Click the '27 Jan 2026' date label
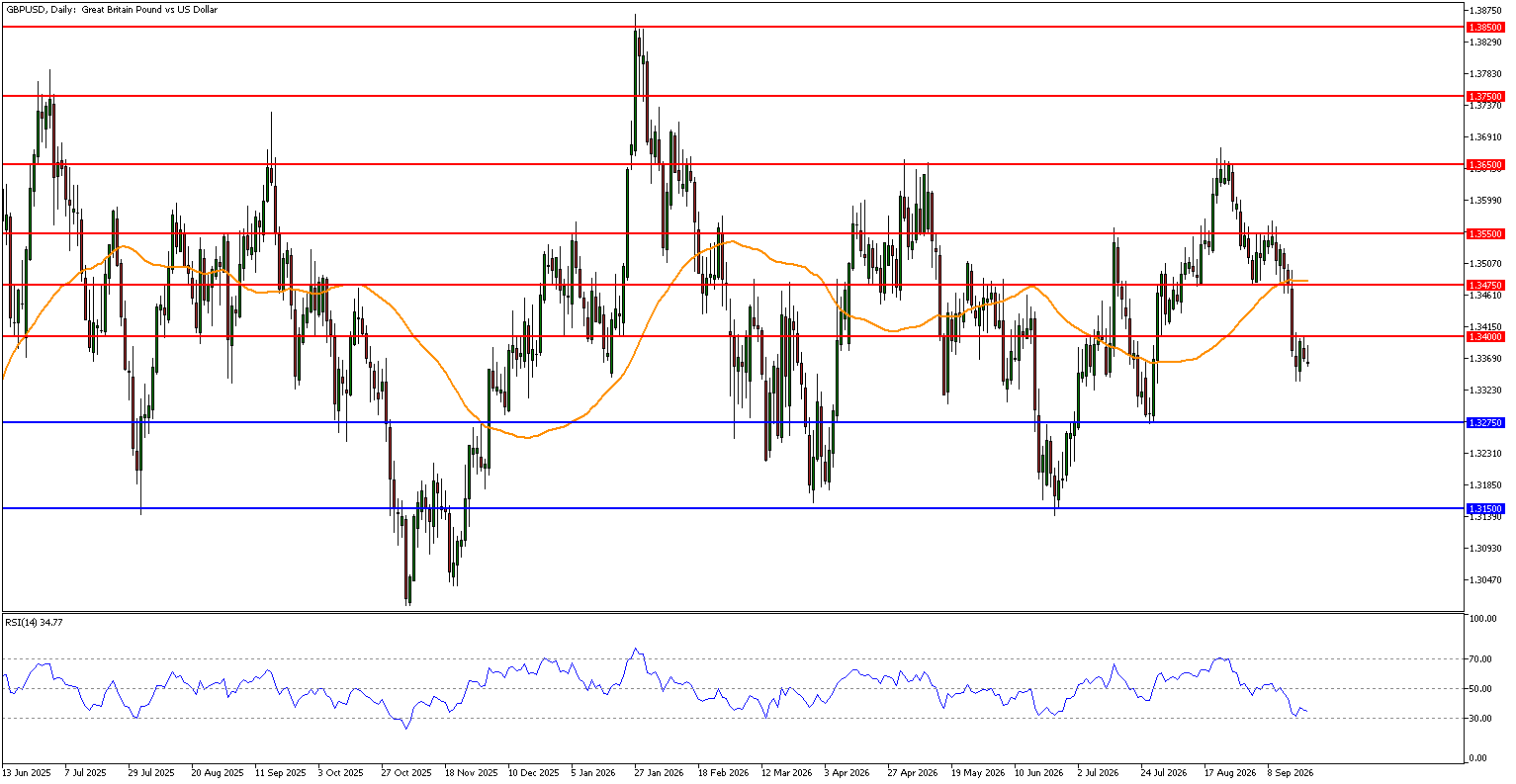 660,772
